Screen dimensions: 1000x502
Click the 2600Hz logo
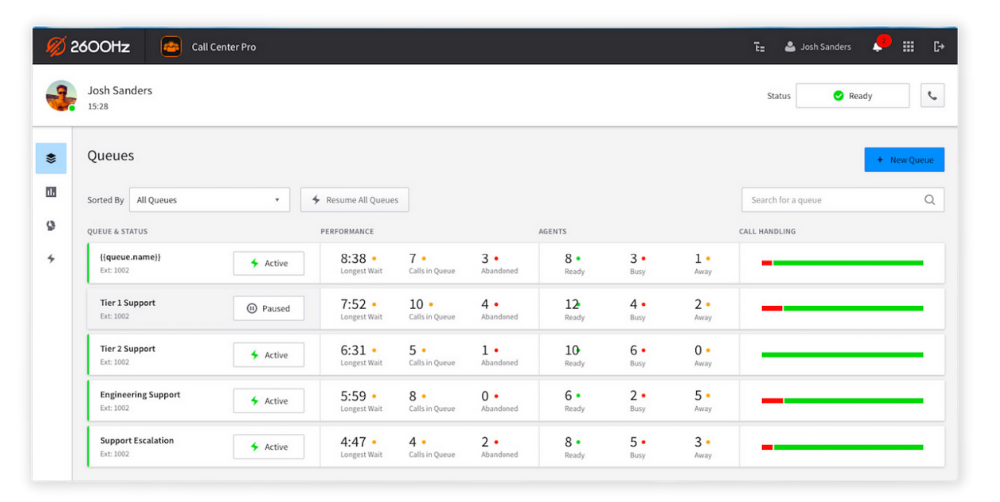click(88, 47)
